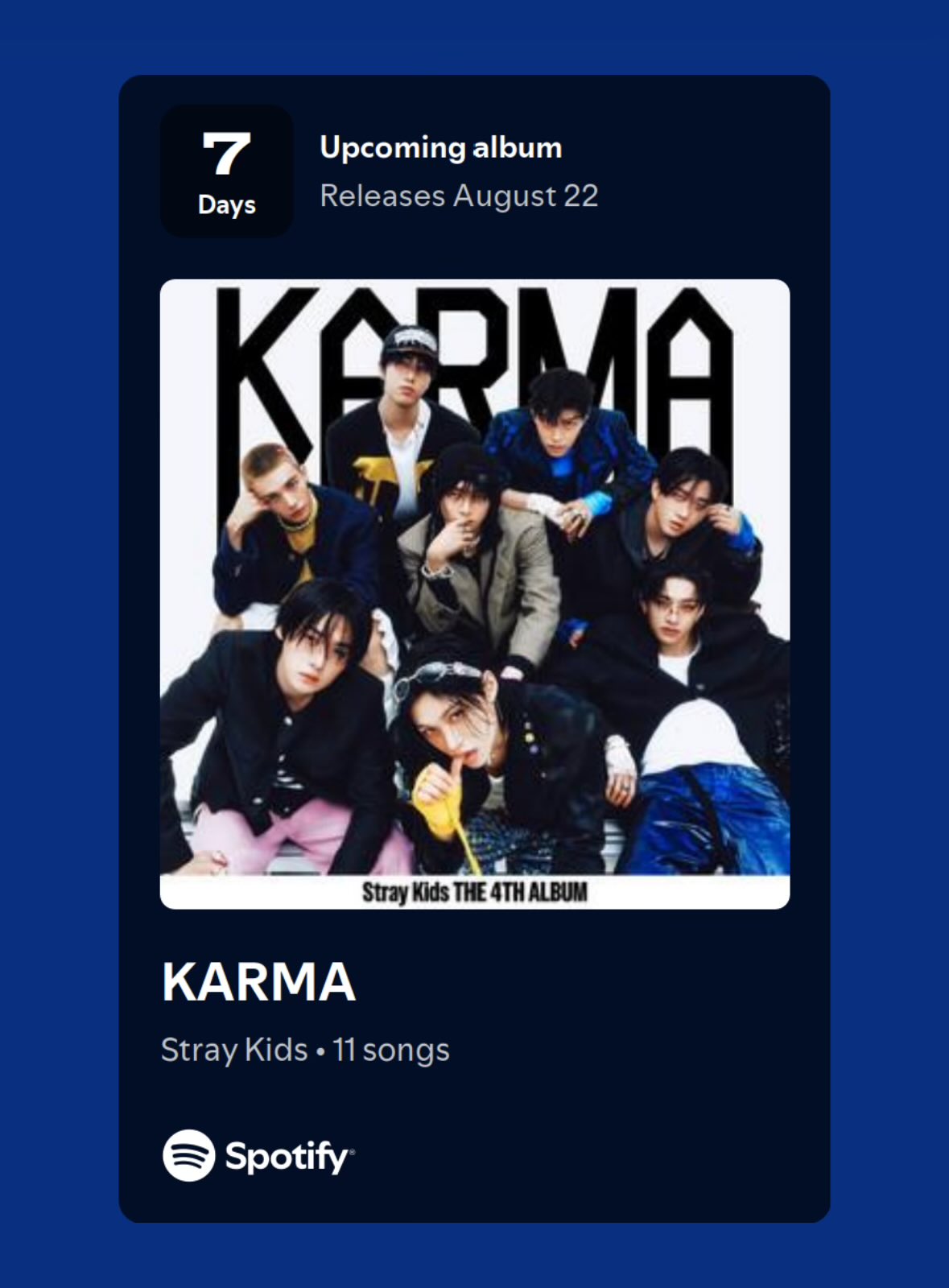The image size is (949, 1288).
Task: Click the "11 songs" track count
Action: pos(391,1050)
